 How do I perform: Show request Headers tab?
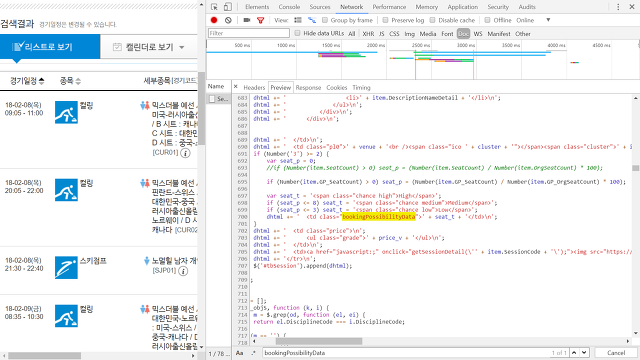(254, 87)
